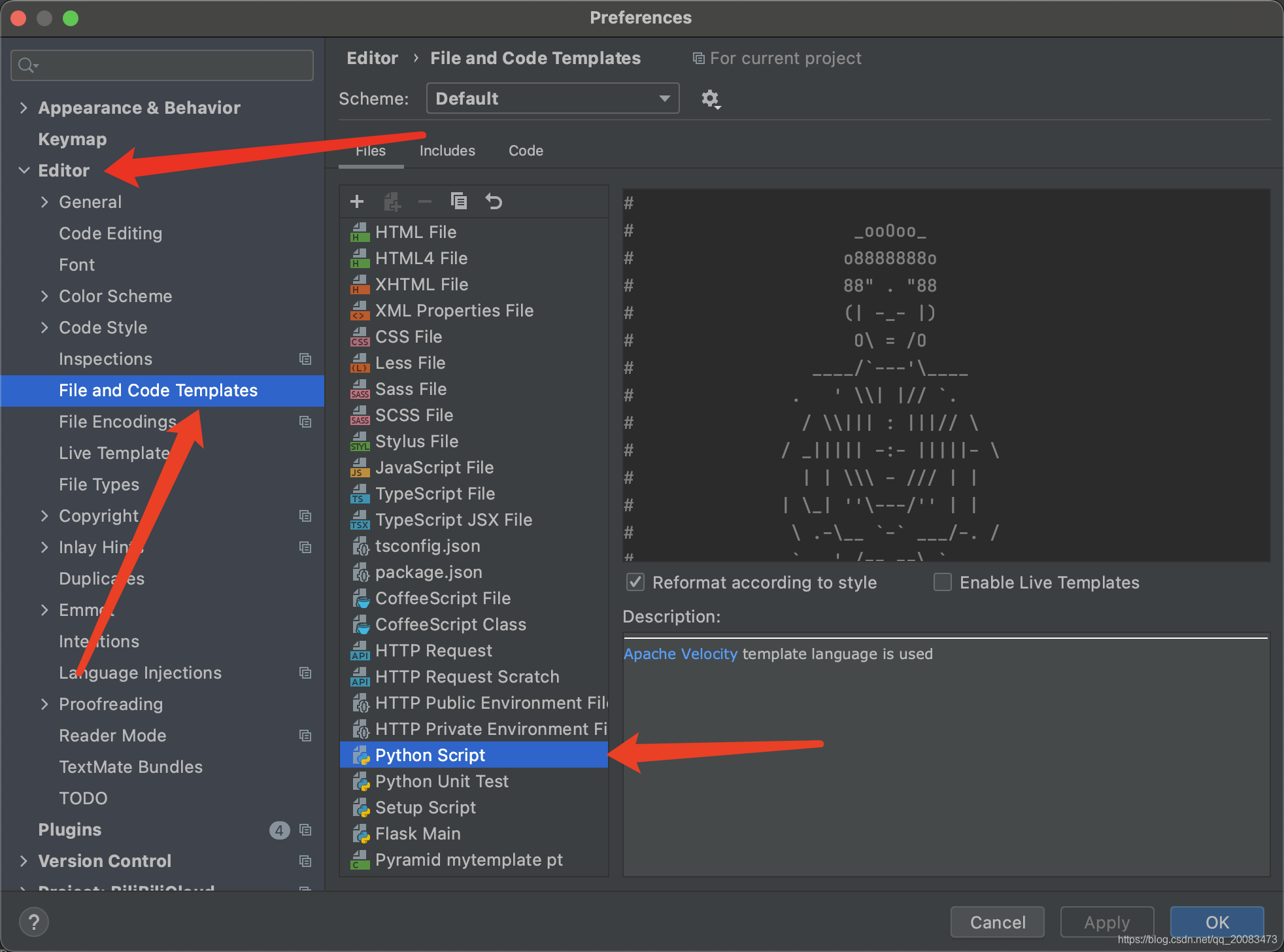
Task: Select Pyramid mytemplate pt template
Action: (469, 860)
